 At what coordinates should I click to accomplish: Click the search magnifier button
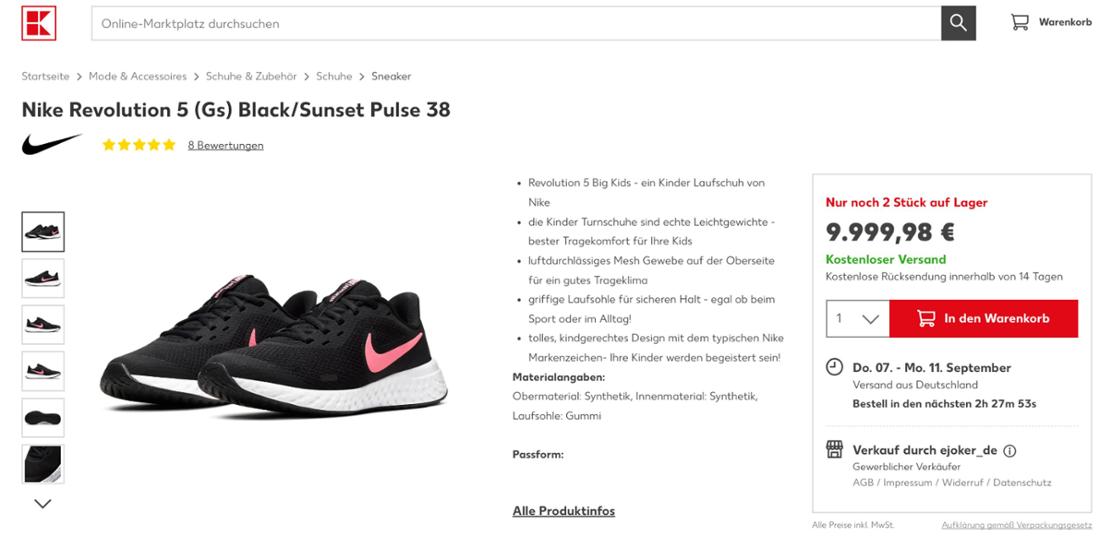pos(958,23)
